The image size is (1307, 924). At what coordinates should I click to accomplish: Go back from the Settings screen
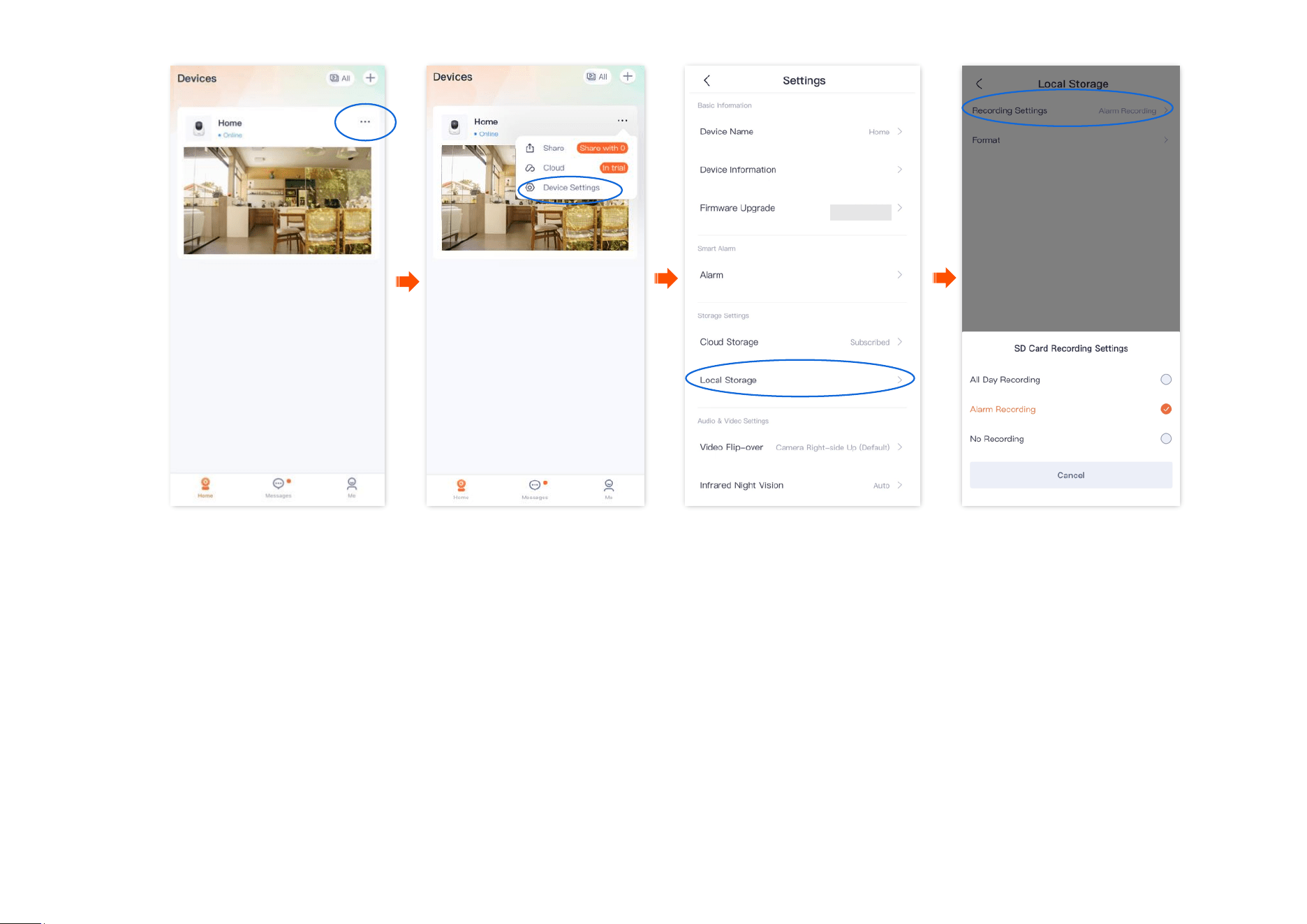707,80
